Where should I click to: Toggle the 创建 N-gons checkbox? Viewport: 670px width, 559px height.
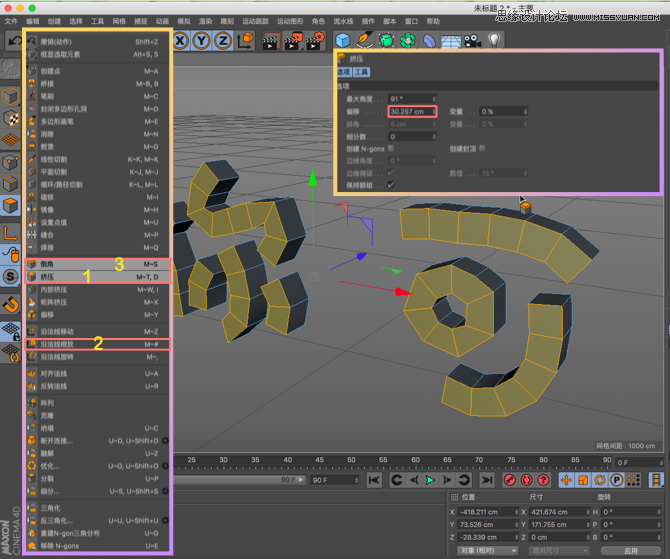click(x=391, y=148)
